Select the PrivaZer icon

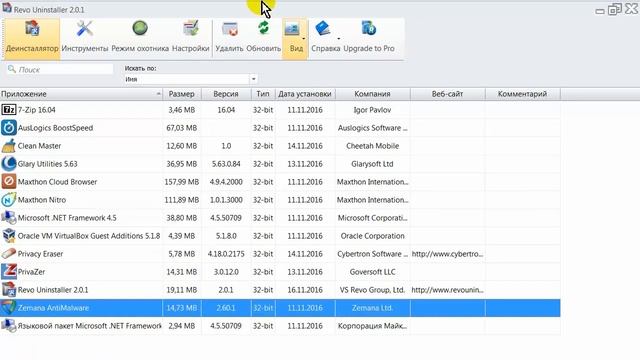pyautogui.click(x=9, y=271)
